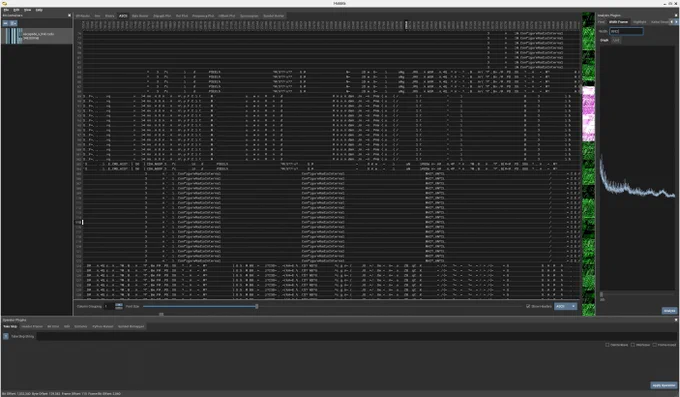Switch to the Hex display tab
Viewport: 680px width, 397px height.
click(98, 16)
